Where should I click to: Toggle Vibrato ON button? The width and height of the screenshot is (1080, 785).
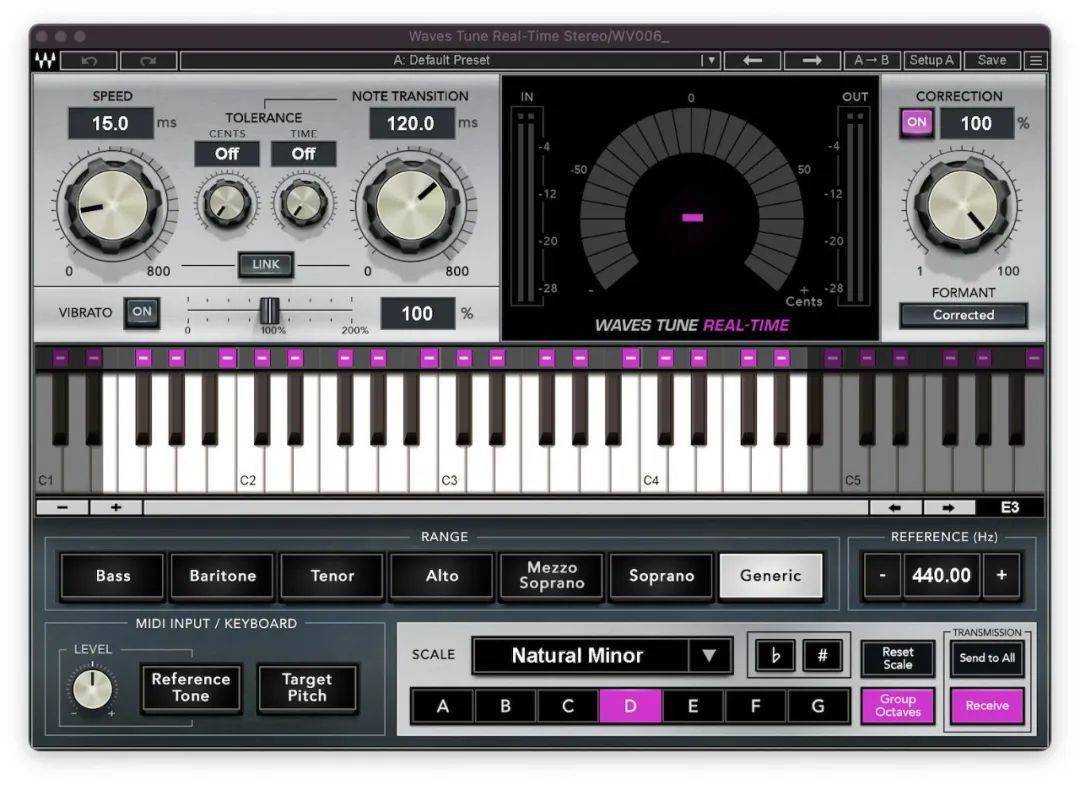pos(142,312)
